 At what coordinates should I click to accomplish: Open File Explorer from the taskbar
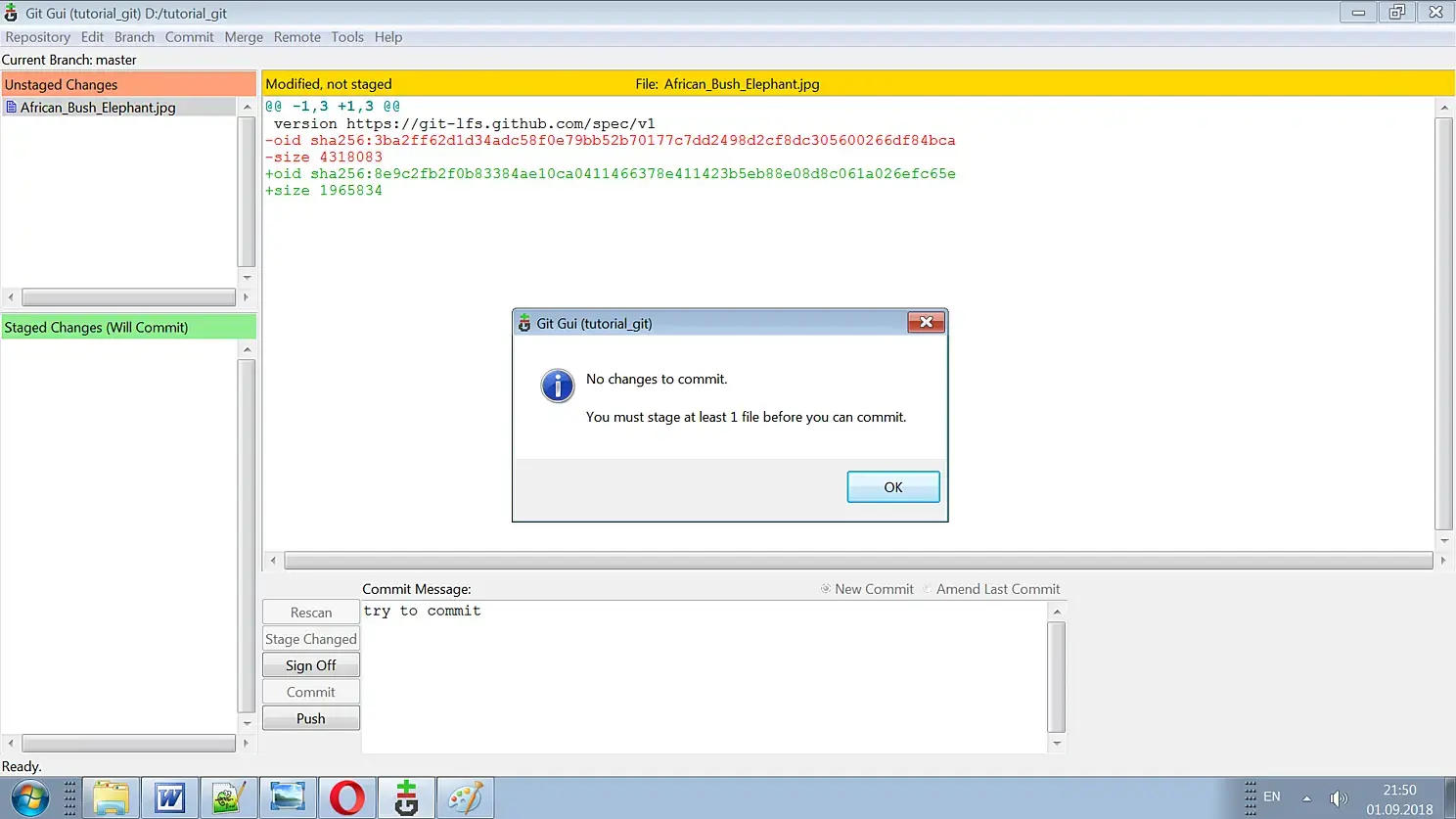coord(111,798)
